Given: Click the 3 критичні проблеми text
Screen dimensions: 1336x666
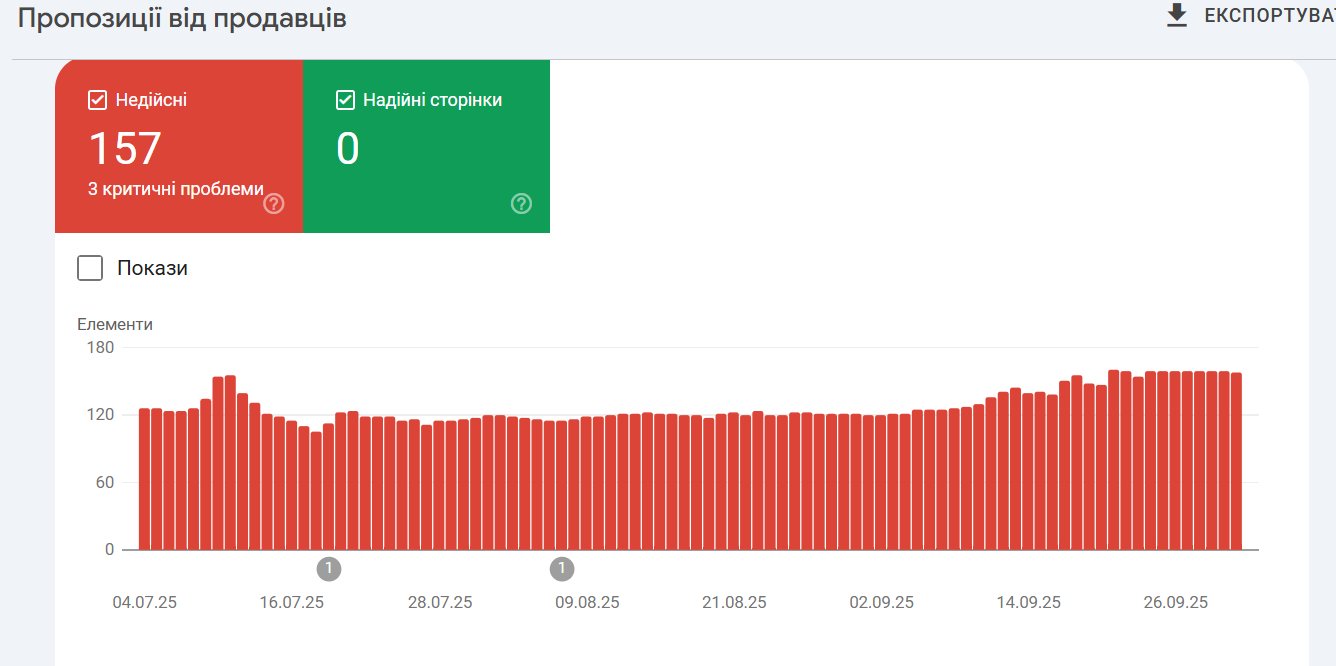Looking at the screenshot, I should (176, 189).
